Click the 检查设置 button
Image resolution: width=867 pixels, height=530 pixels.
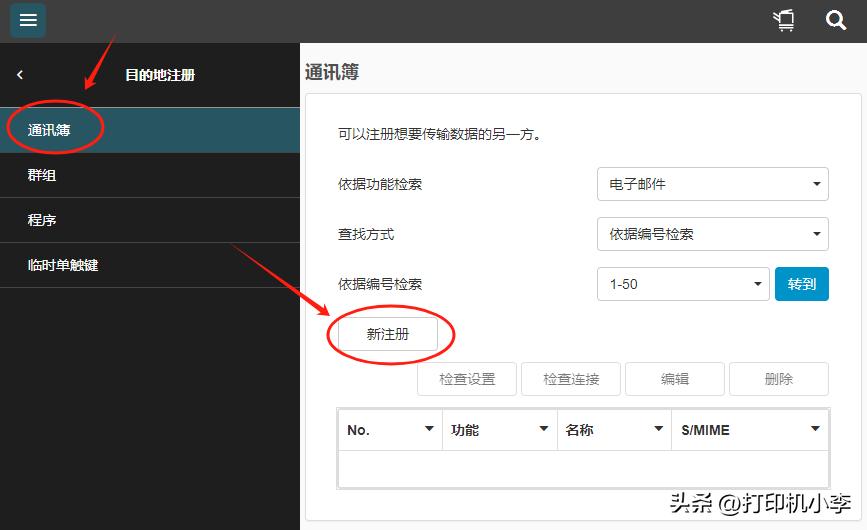tap(467, 379)
